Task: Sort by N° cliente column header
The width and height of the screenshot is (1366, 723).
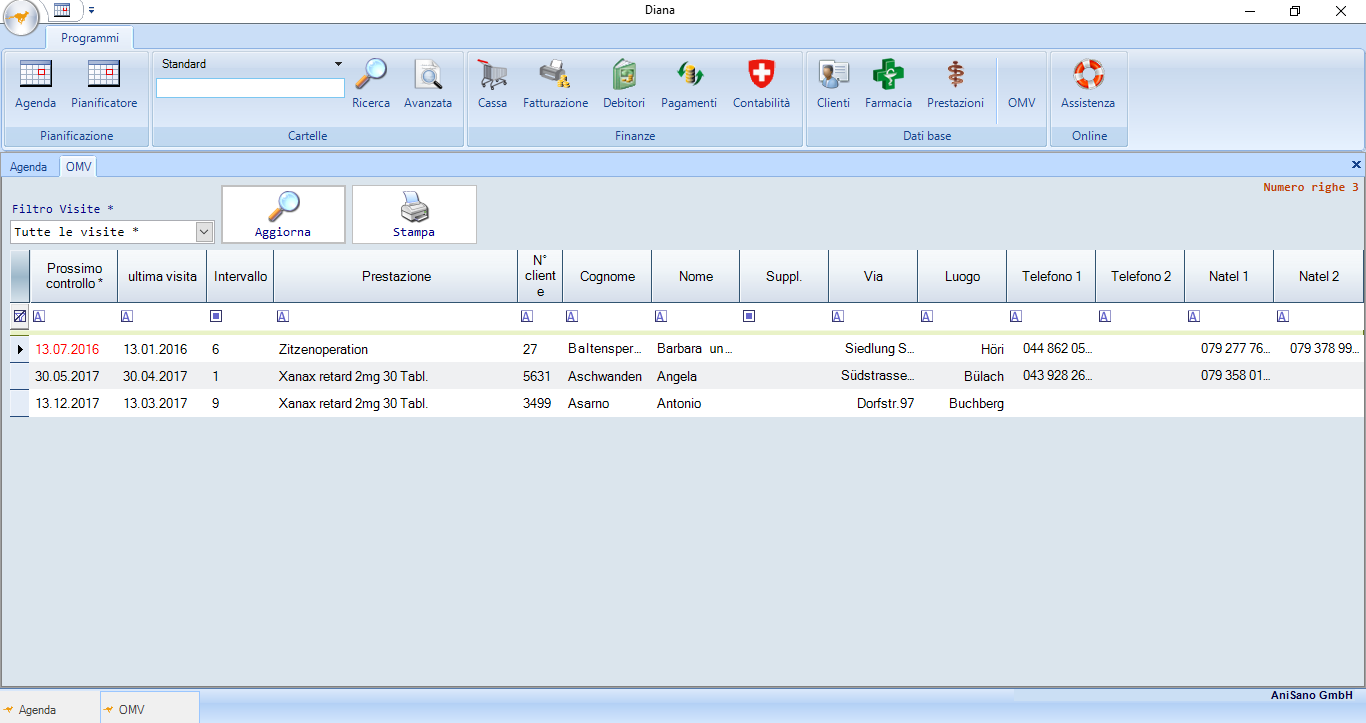Action: [x=540, y=276]
